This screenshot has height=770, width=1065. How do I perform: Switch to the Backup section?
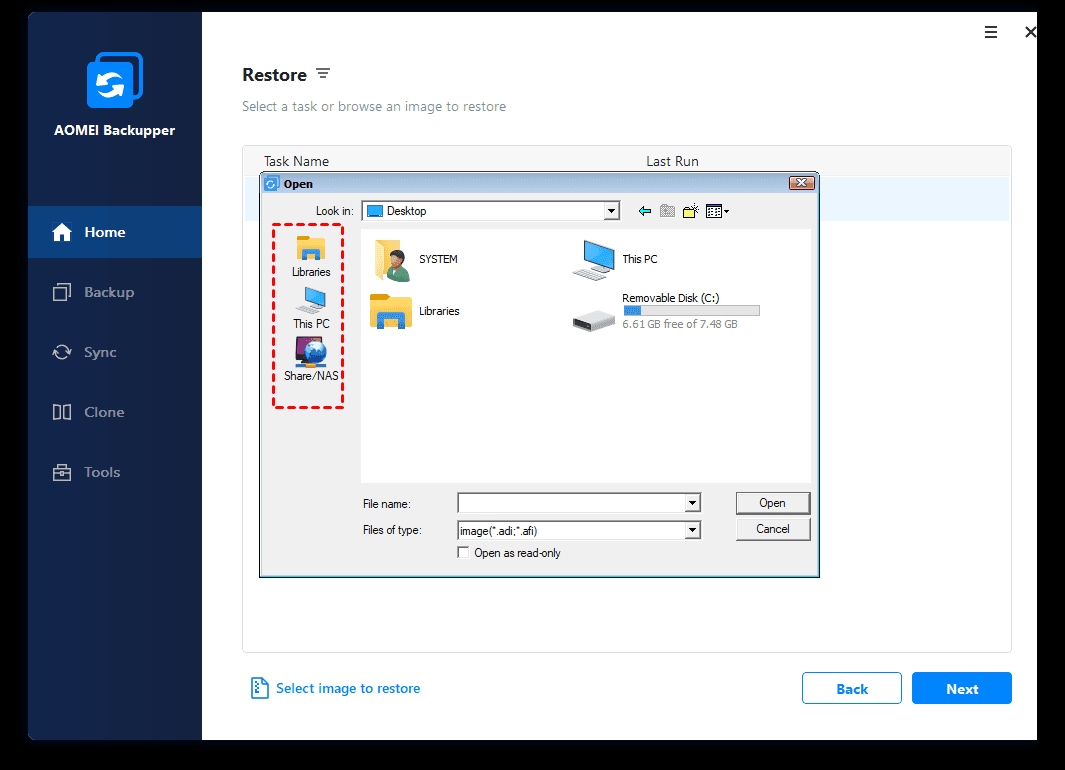pyautogui.click(x=108, y=292)
